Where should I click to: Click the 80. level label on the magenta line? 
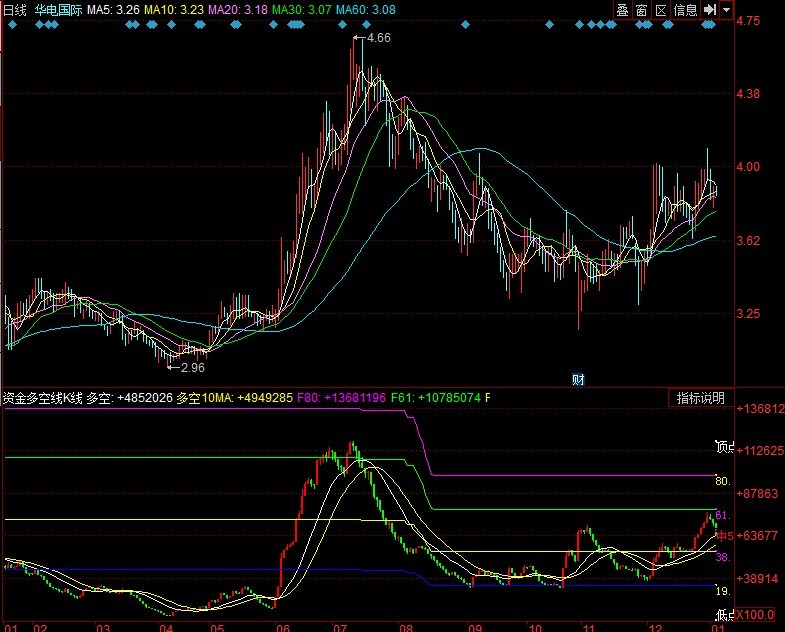[723, 481]
